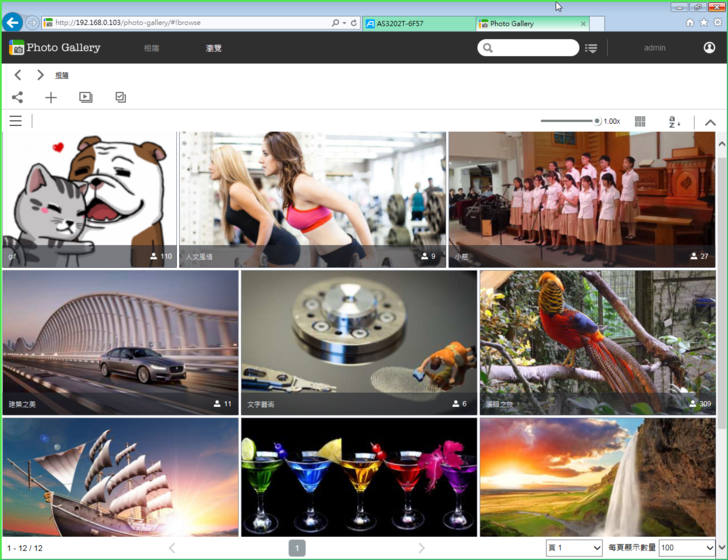Open the admin user profile icon
This screenshot has width=728, height=560.
[709, 47]
